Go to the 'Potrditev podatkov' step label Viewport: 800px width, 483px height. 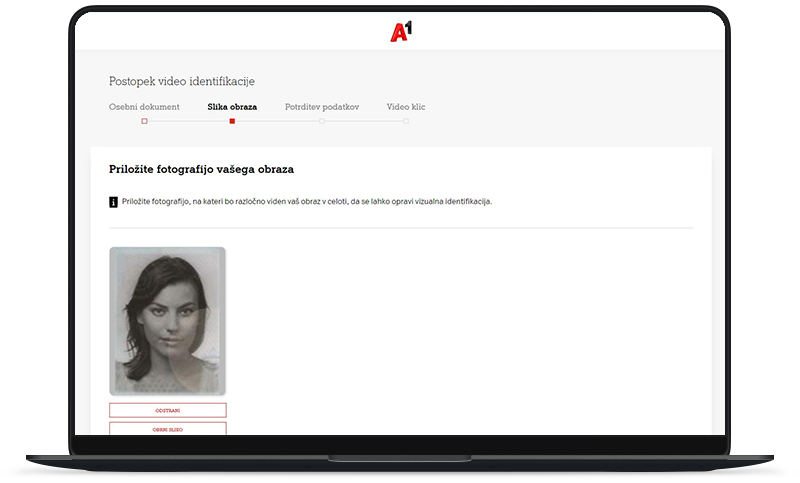point(322,107)
